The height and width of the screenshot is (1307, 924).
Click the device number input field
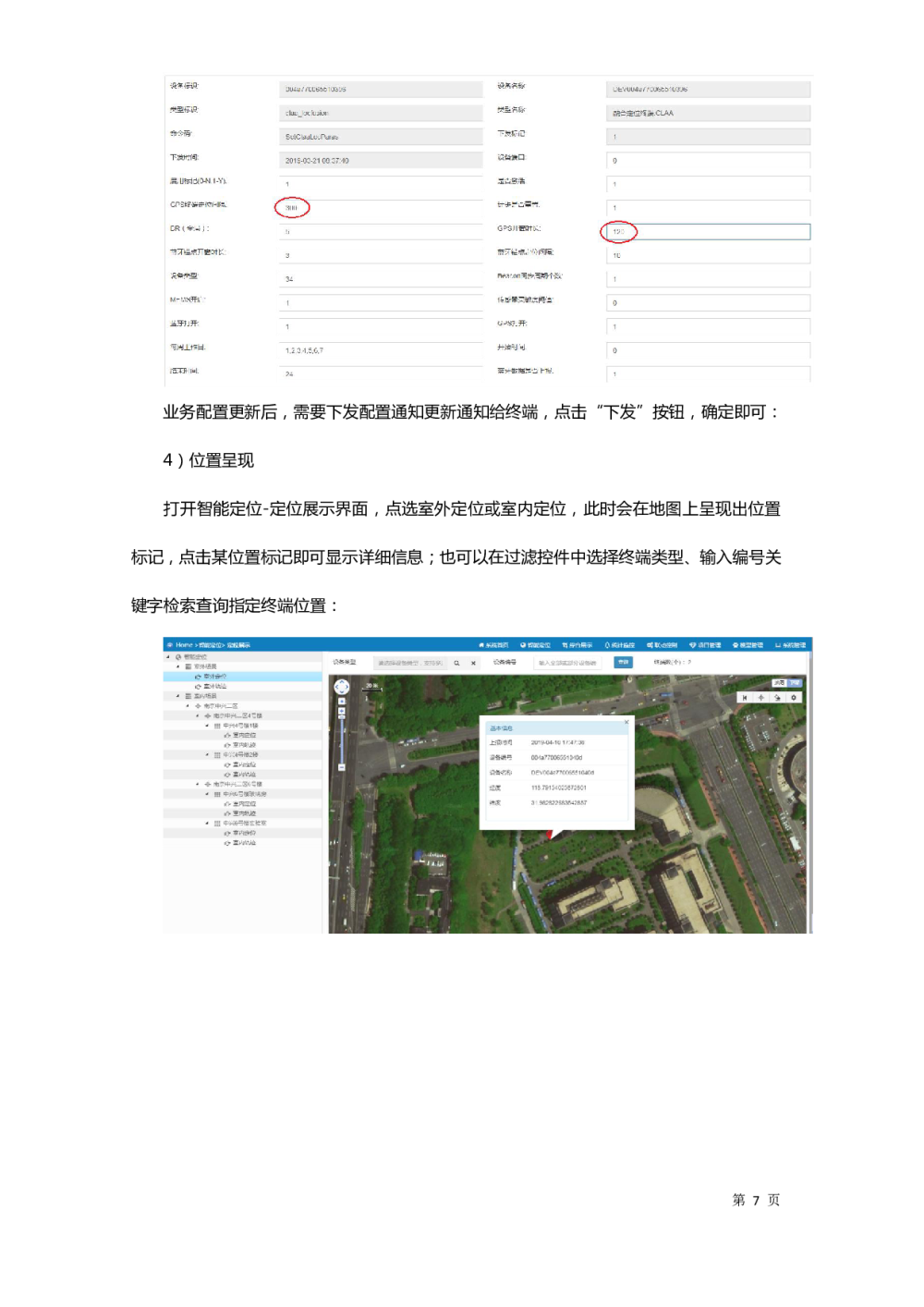[x=567, y=663]
